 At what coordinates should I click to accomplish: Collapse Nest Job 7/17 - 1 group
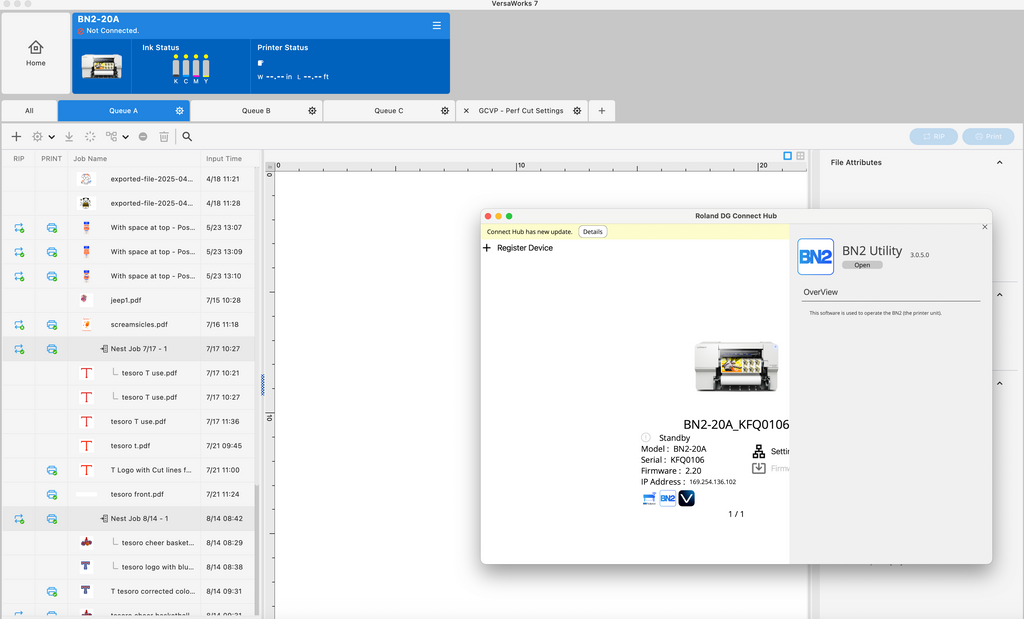coord(104,349)
